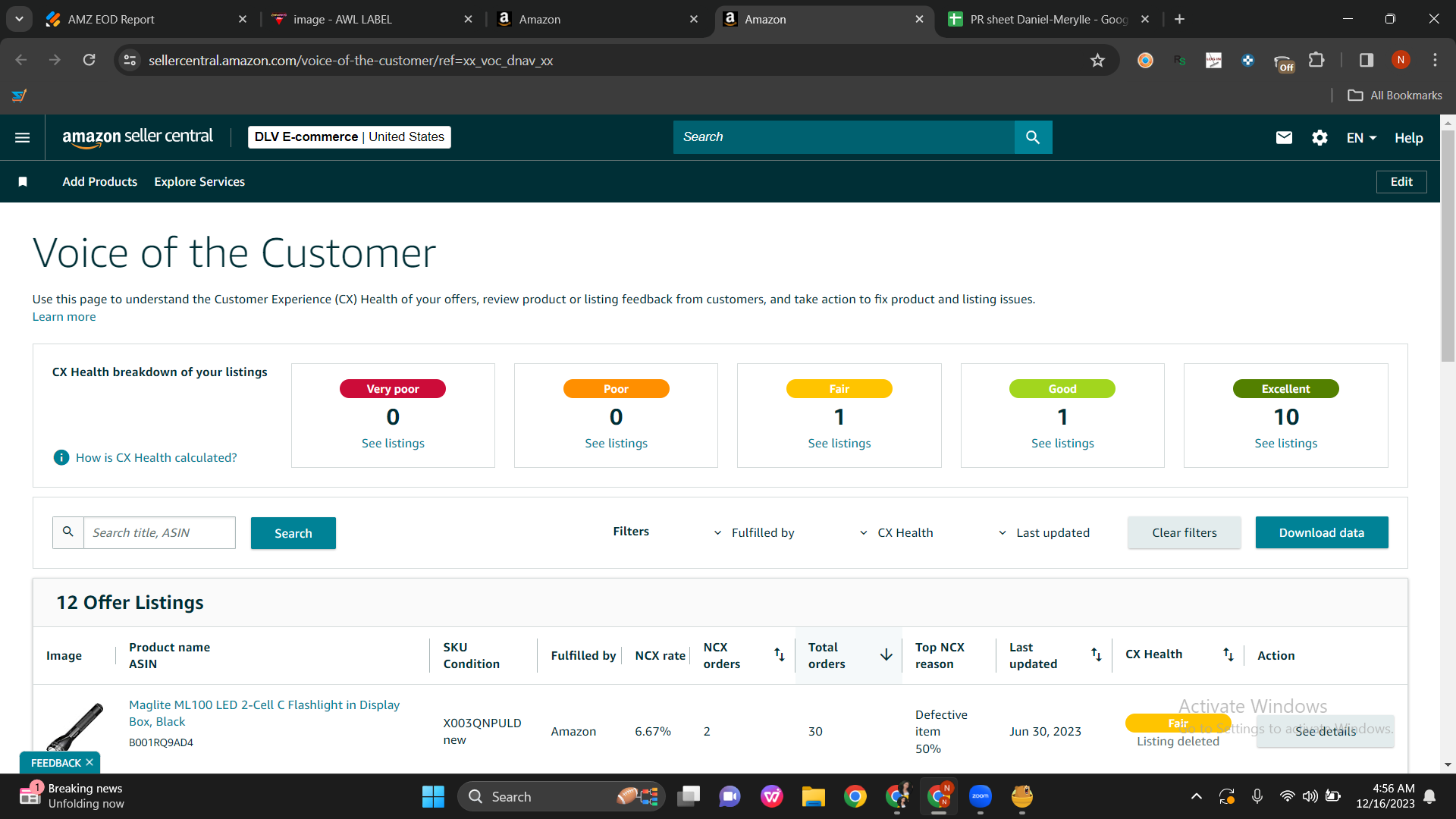Click the Learn more link
Image resolution: width=1456 pixels, height=819 pixels.
(x=64, y=316)
